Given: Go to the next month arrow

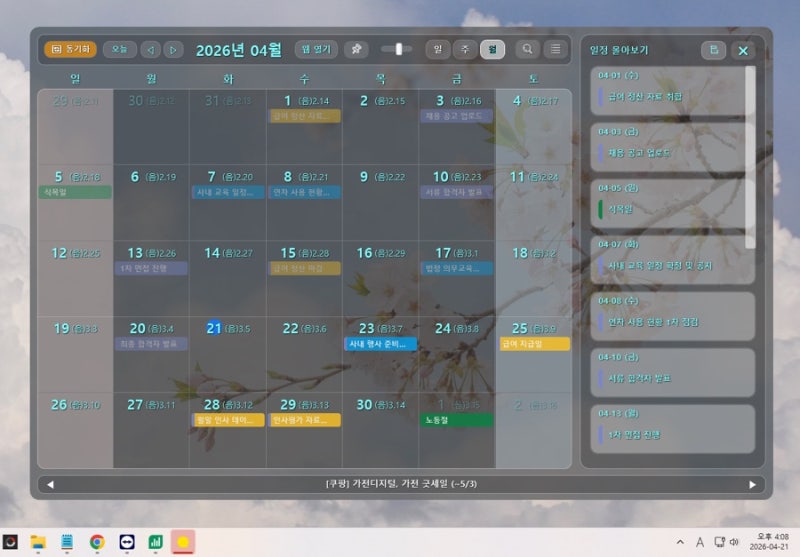Looking at the screenshot, I should click(173, 50).
